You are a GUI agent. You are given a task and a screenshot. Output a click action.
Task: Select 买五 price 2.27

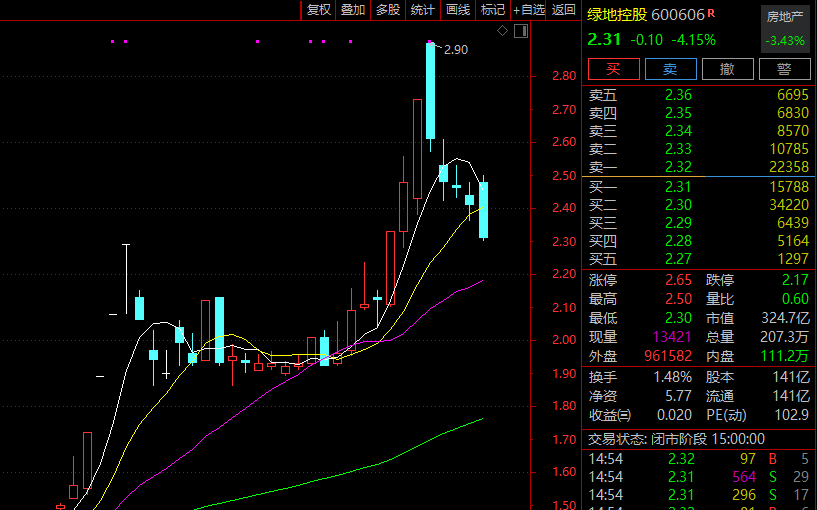click(678, 259)
